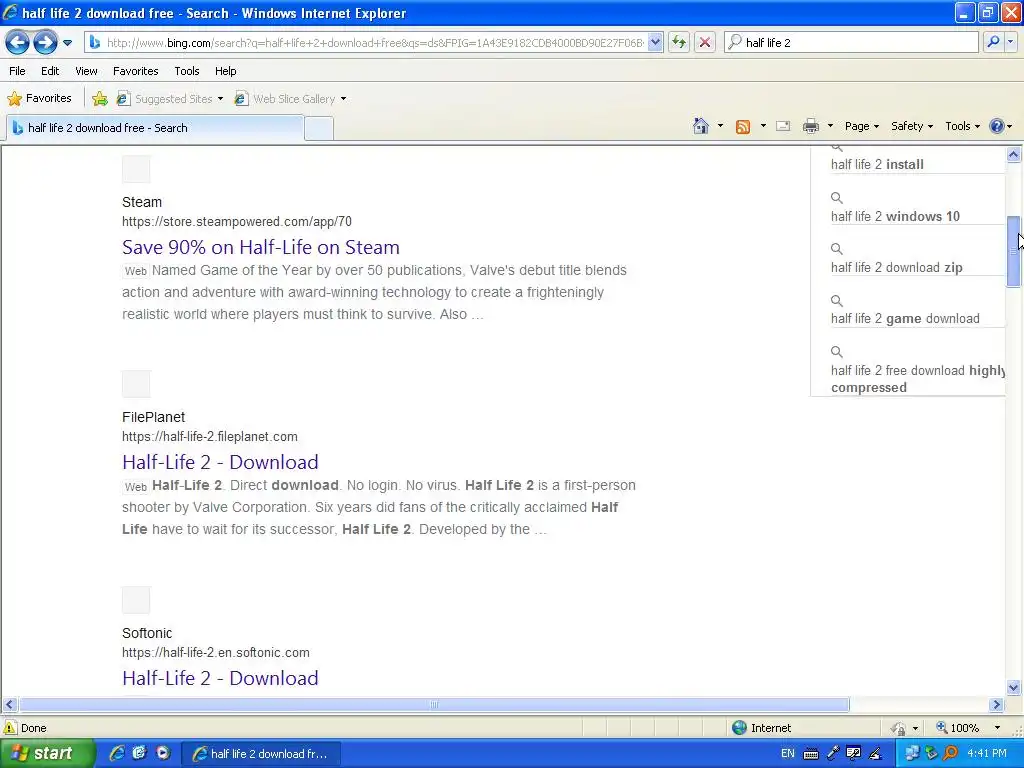Open the Suggested Sites link
1024x768 pixels.
tap(165, 99)
